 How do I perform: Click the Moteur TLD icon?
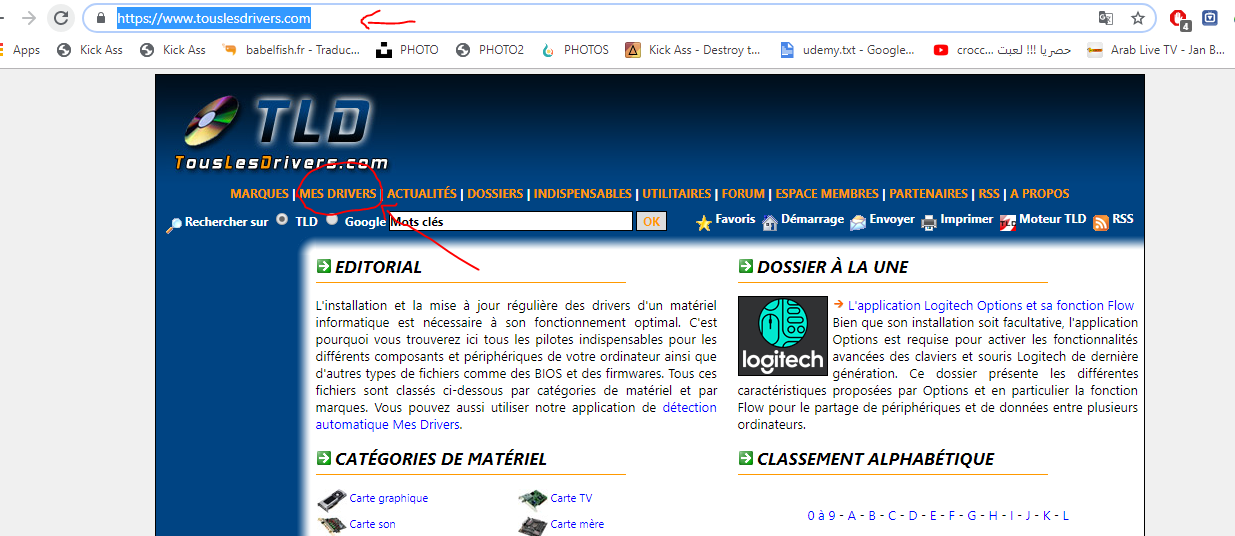pyautogui.click(x=1009, y=223)
